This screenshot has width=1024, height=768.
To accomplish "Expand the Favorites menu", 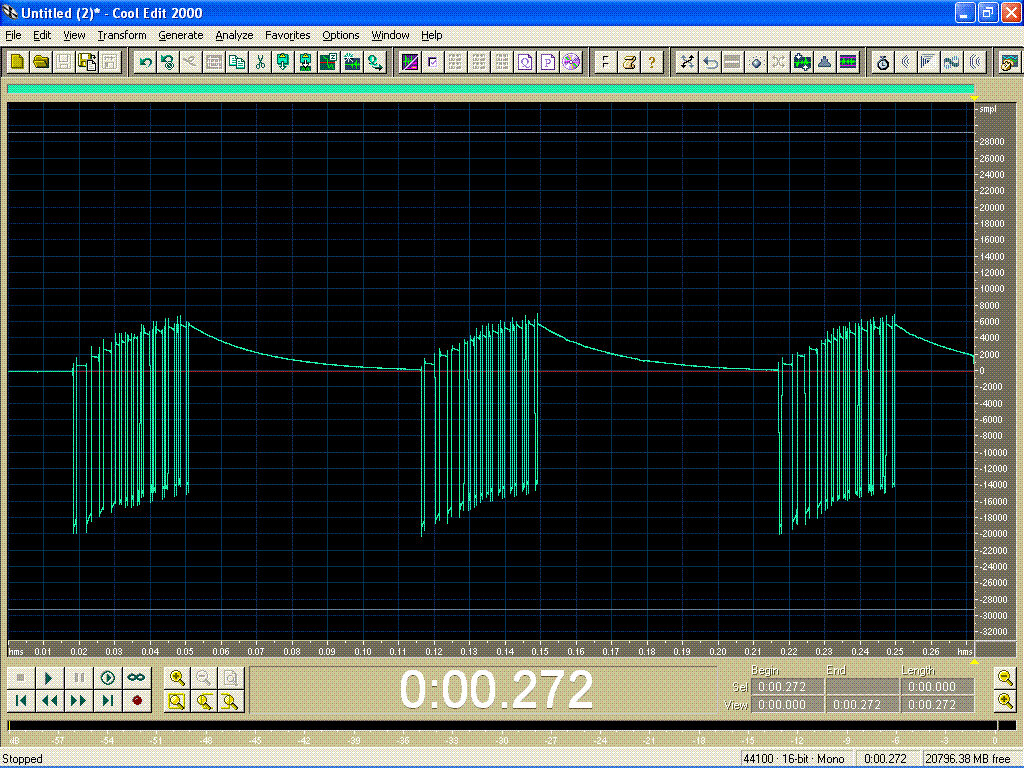I will 287,35.
